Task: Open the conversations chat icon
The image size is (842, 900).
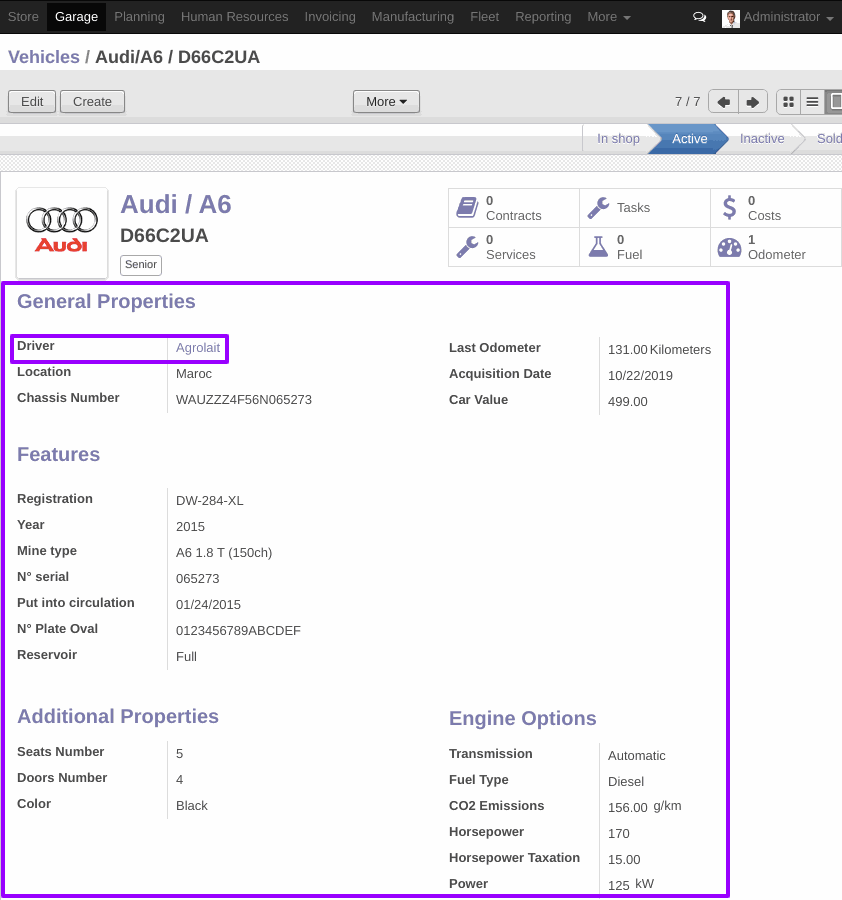Action: pos(699,17)
